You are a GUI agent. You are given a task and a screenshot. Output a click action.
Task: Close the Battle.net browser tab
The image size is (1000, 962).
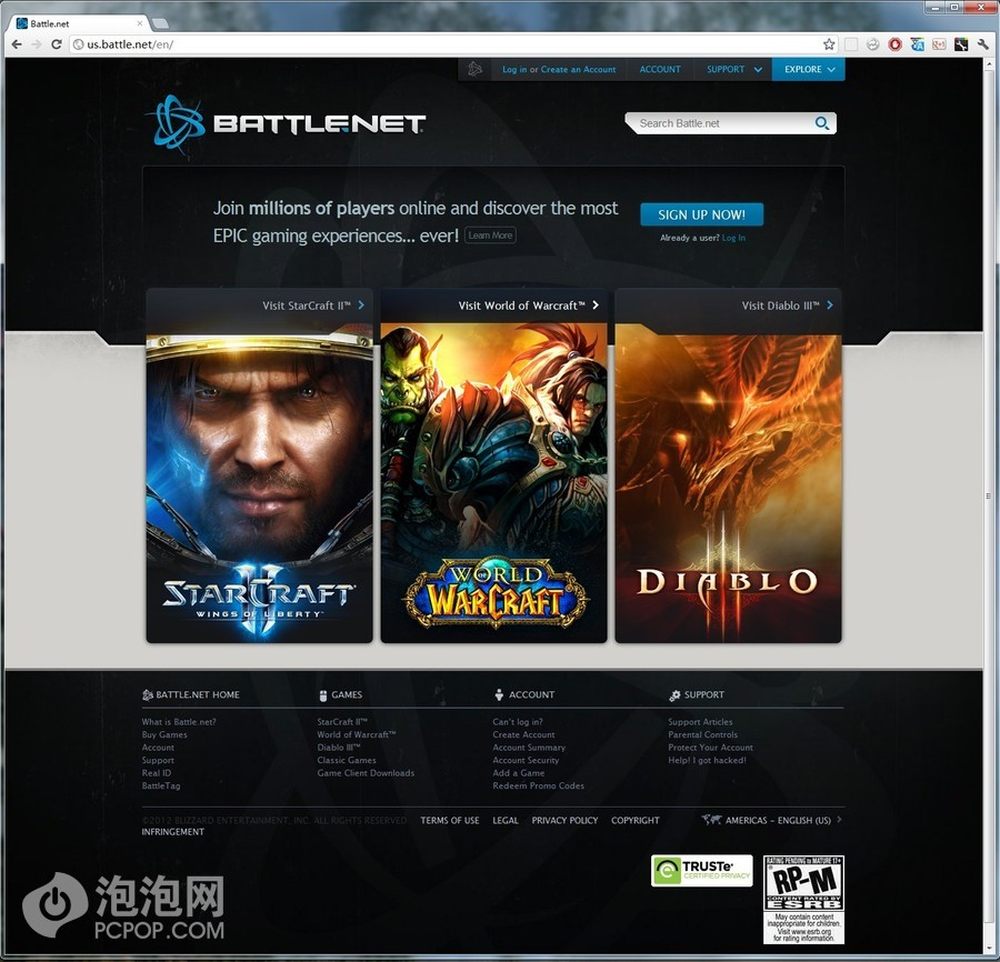tap(140, 24)
